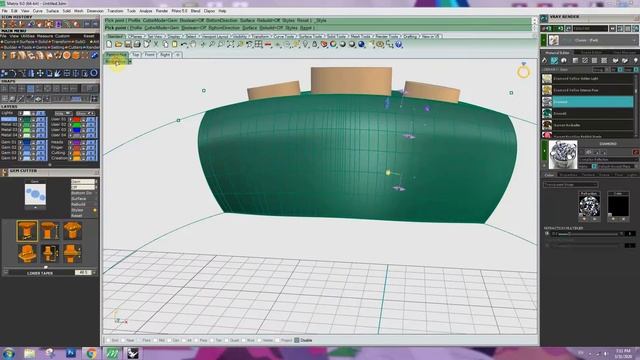Open Photoshop from taskbar
The height and width of the screenshot is (360, 640).
coord(71,353)
